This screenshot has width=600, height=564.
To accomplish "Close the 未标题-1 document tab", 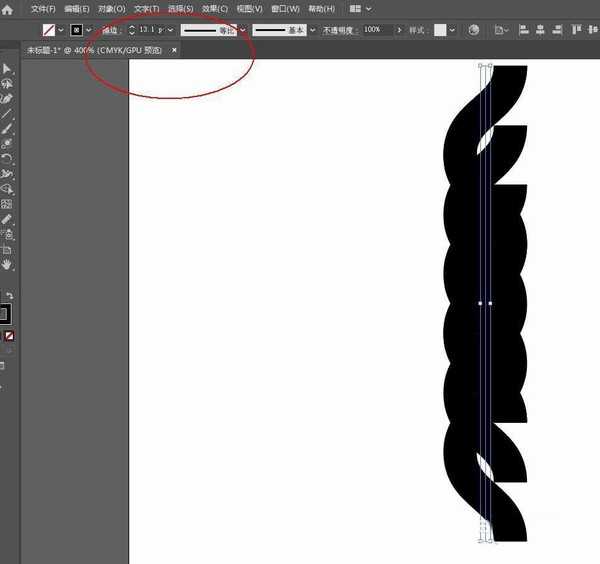I will pos(174,50).
